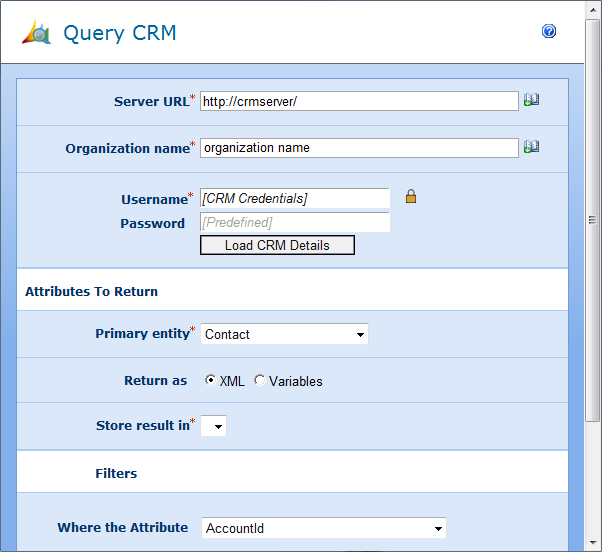Open the help icon beside Query CRM
This screenshot has height=552, width=602.
[548, 32]
